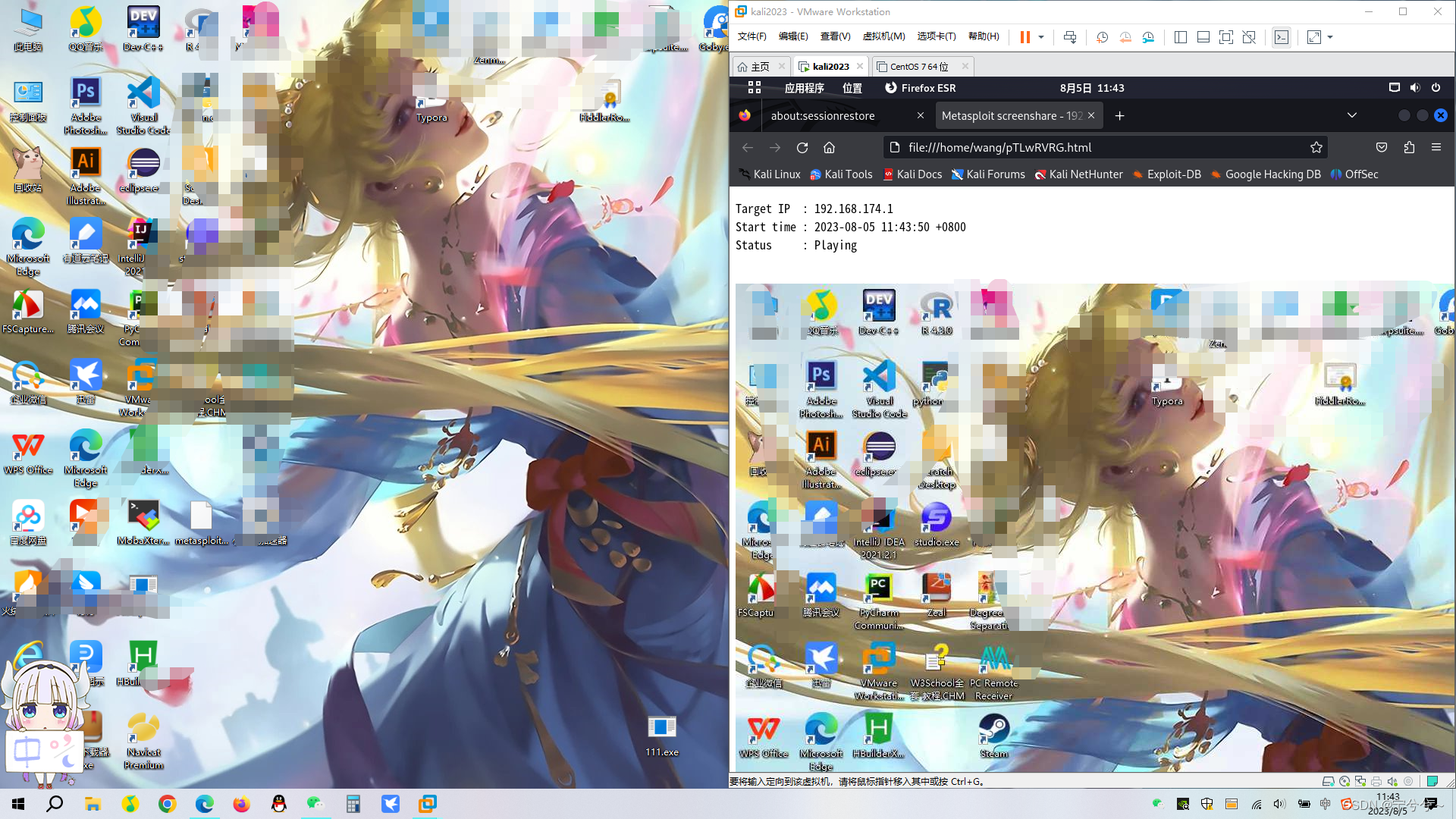Switch to CentOS 7 64 位 tab

click(x=918, y=67)
